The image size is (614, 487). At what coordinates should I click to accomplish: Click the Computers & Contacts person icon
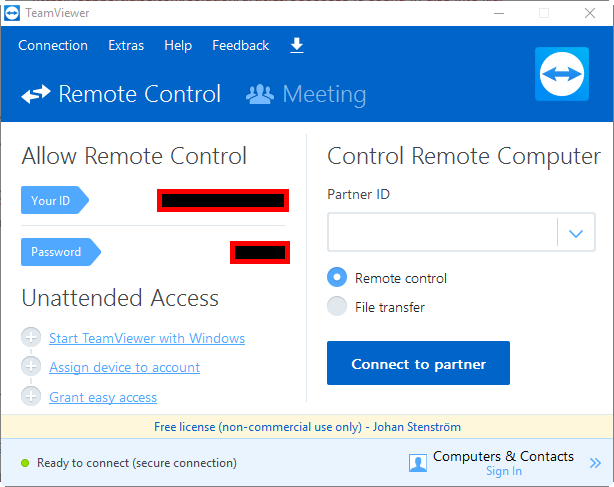click(418, 463)
